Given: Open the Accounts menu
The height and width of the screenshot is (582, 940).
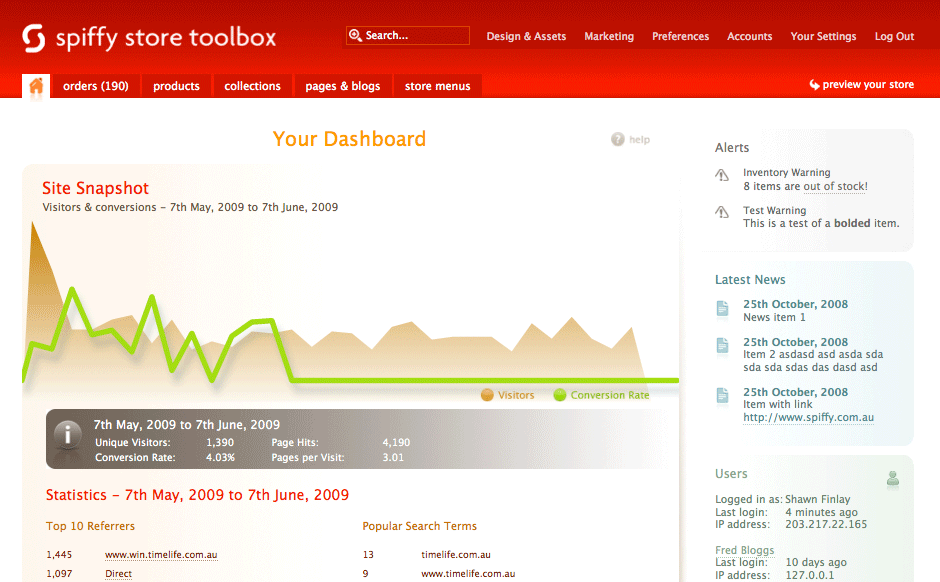Looking at the screenshot, I should (749, 36).
